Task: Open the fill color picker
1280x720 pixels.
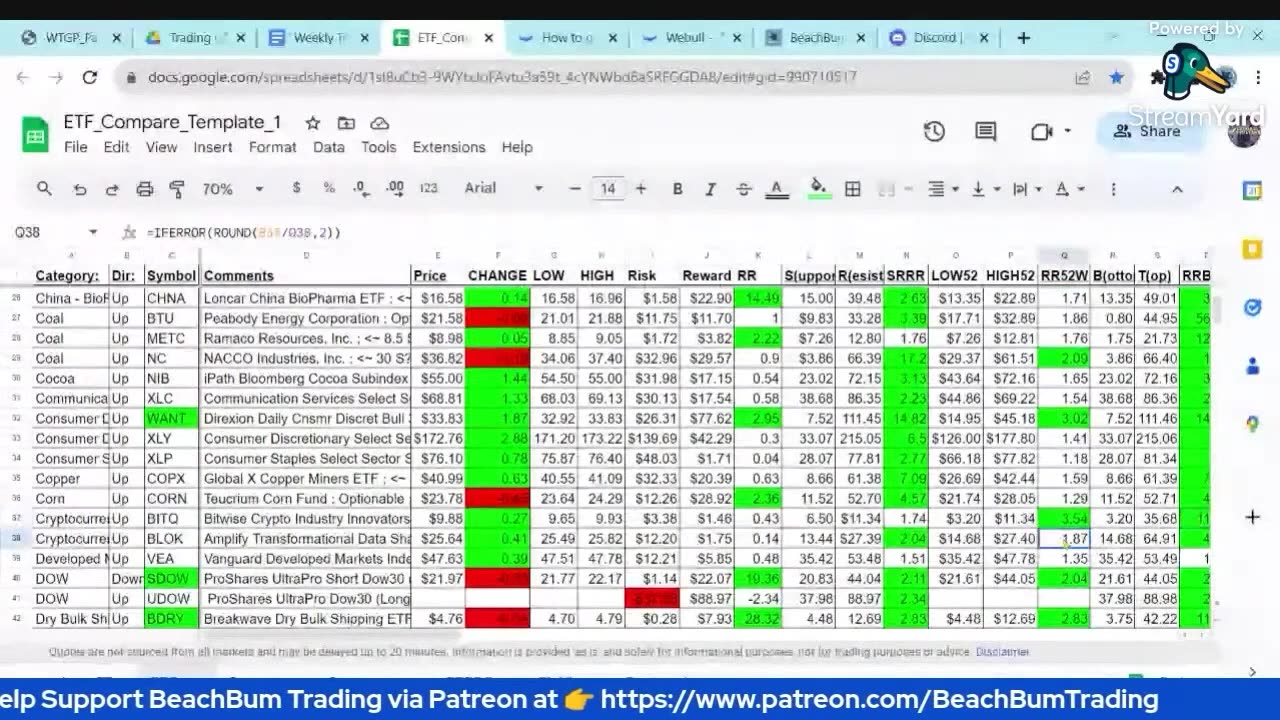Action: 819,188
